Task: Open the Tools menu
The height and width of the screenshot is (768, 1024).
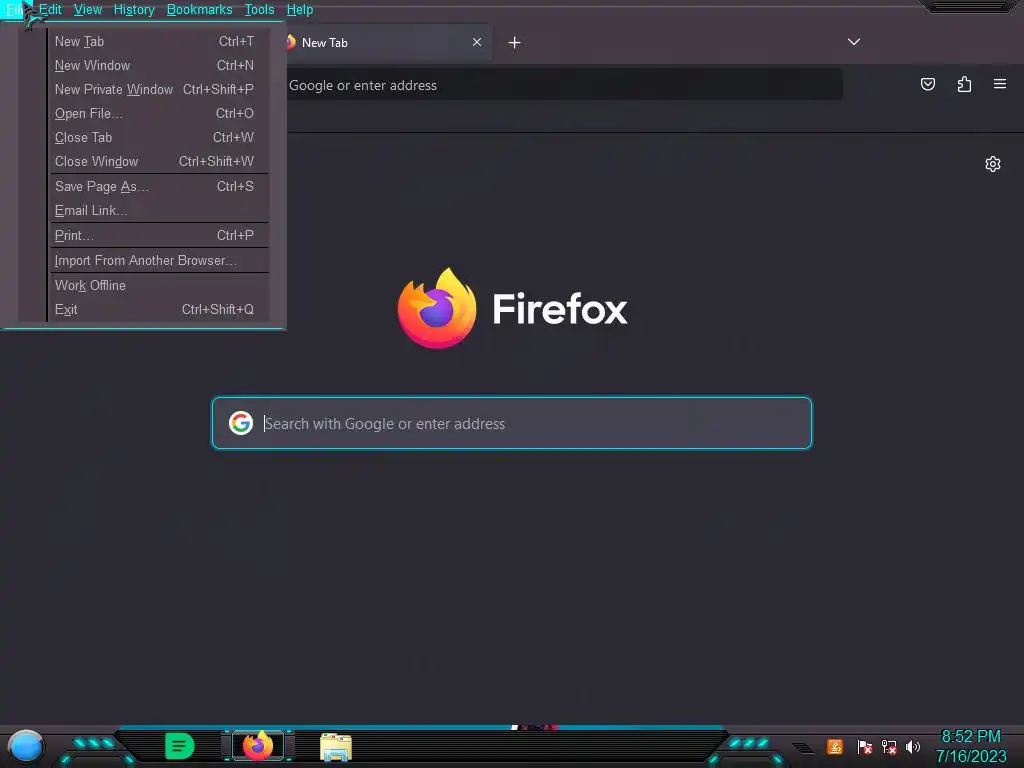Action: (259, 9)
